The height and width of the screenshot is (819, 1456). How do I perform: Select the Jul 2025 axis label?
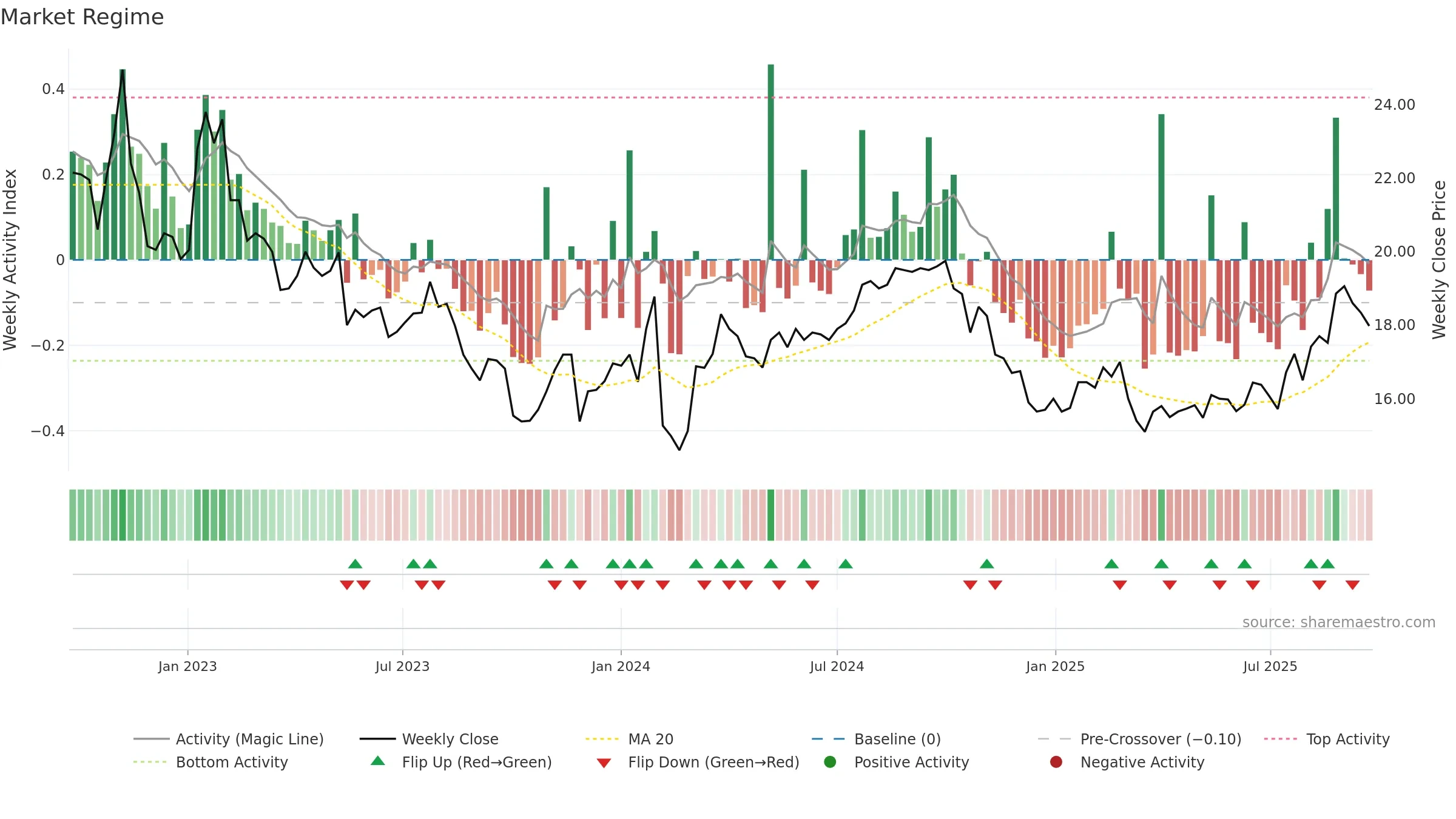tap(1270, 666)
